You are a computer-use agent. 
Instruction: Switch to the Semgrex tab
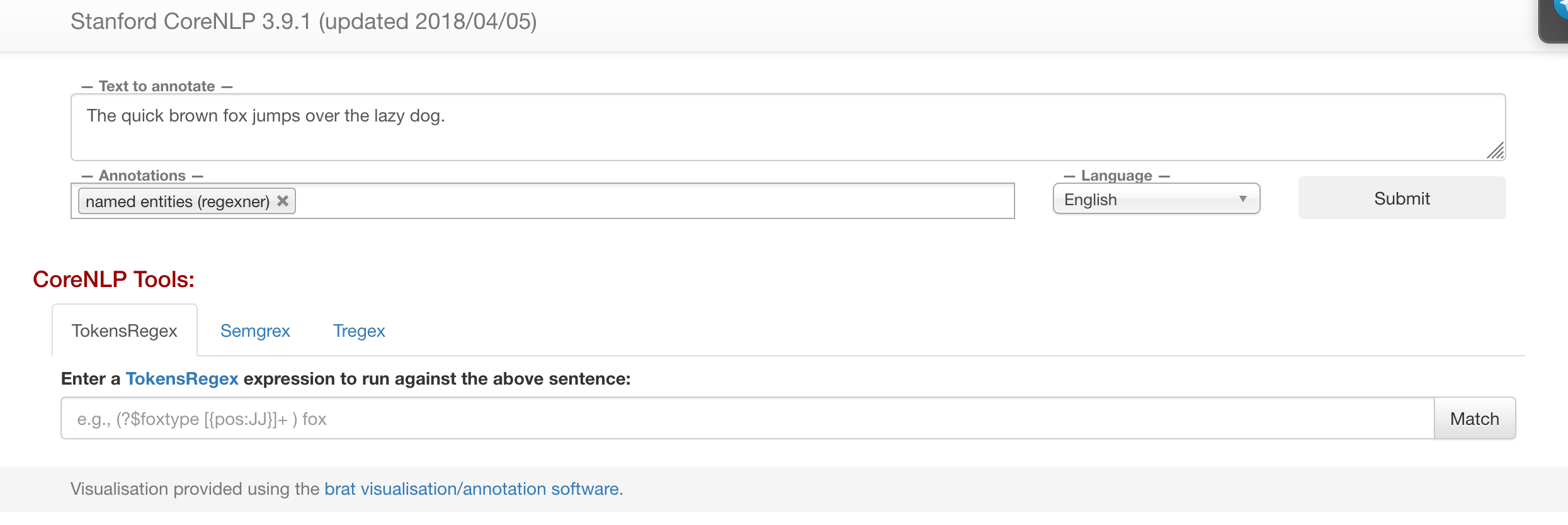pyautogui.click(x=255, y=331)
